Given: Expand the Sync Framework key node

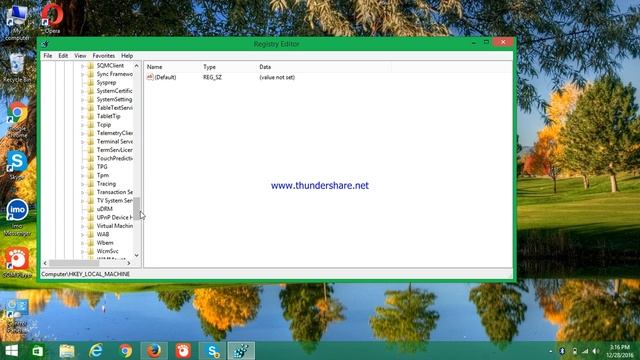Looking at the screenshot, I should pos(82,74).
